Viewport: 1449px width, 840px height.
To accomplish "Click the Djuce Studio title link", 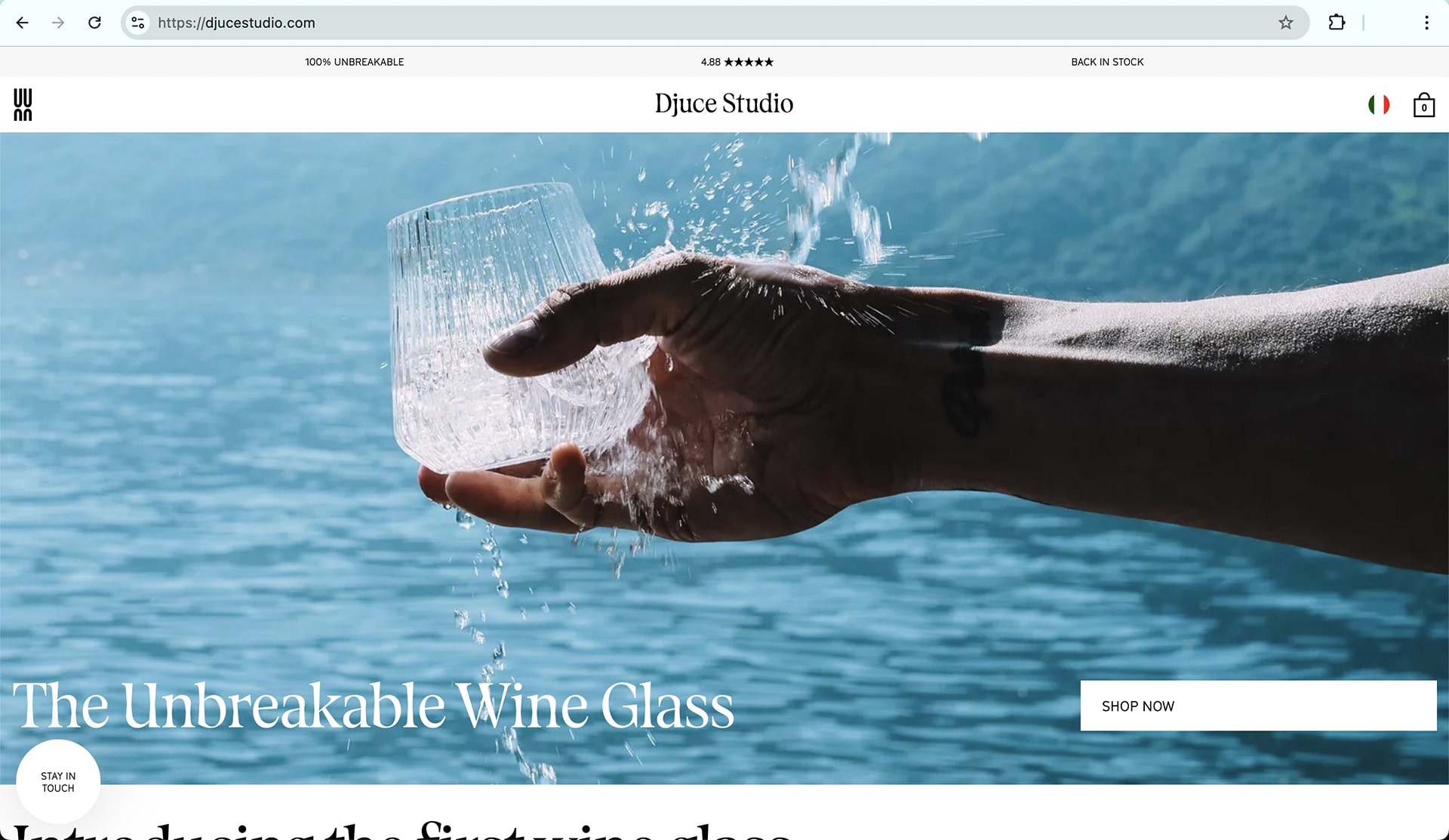I will (x=724, y=103).
